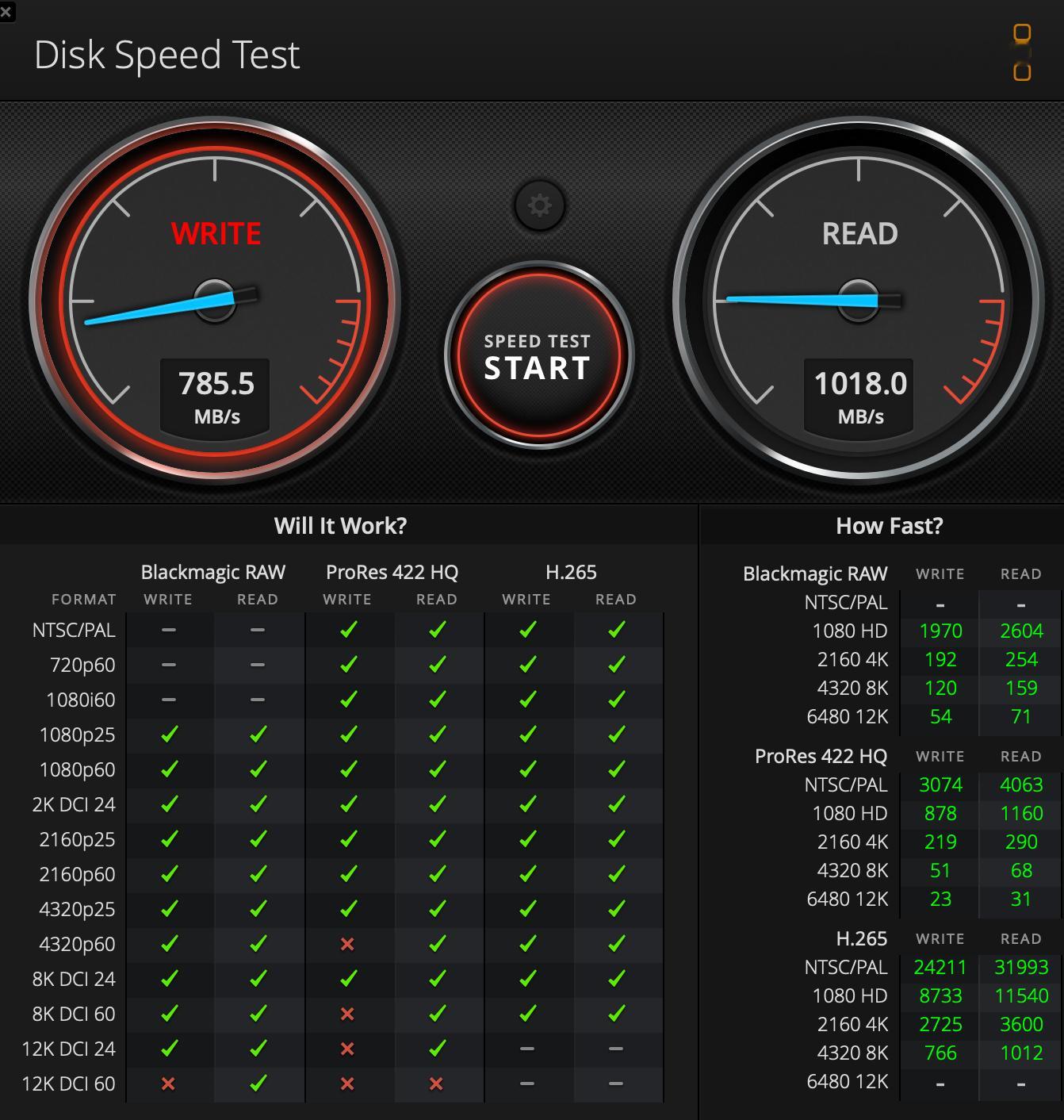Click the READ speed gauge dial
The image size is (1064, 1120).
pyautogui.click(x=859, y=301)
